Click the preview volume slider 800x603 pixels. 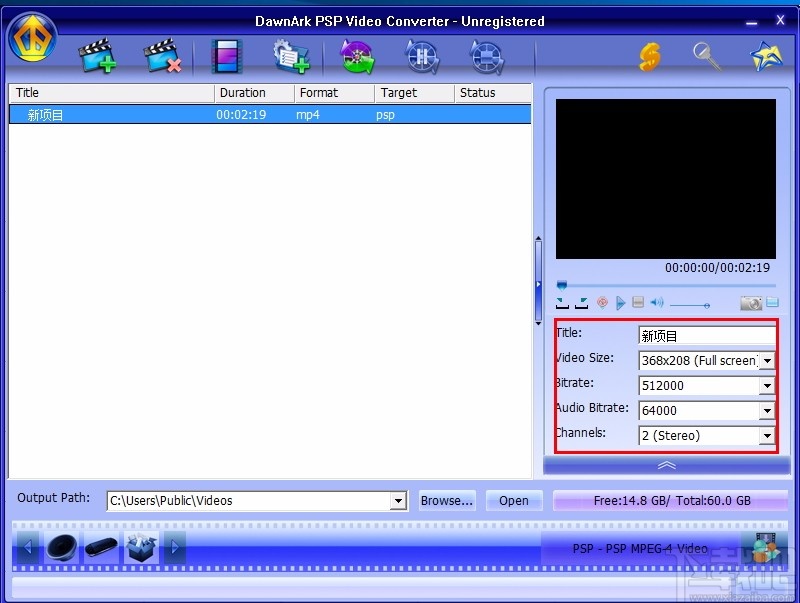coord(690,303)
